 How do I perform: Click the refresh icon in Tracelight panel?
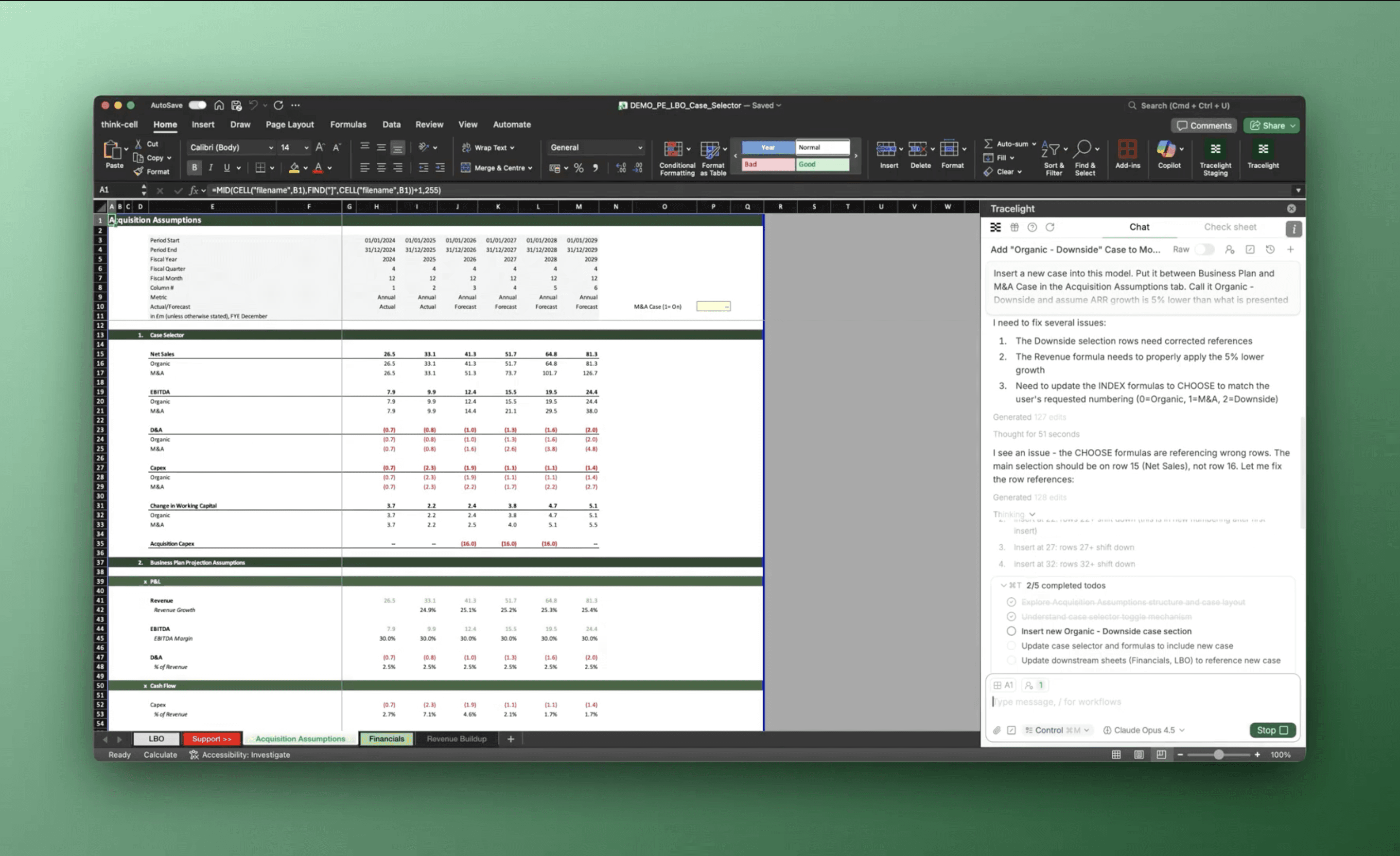pos(1050,227)
